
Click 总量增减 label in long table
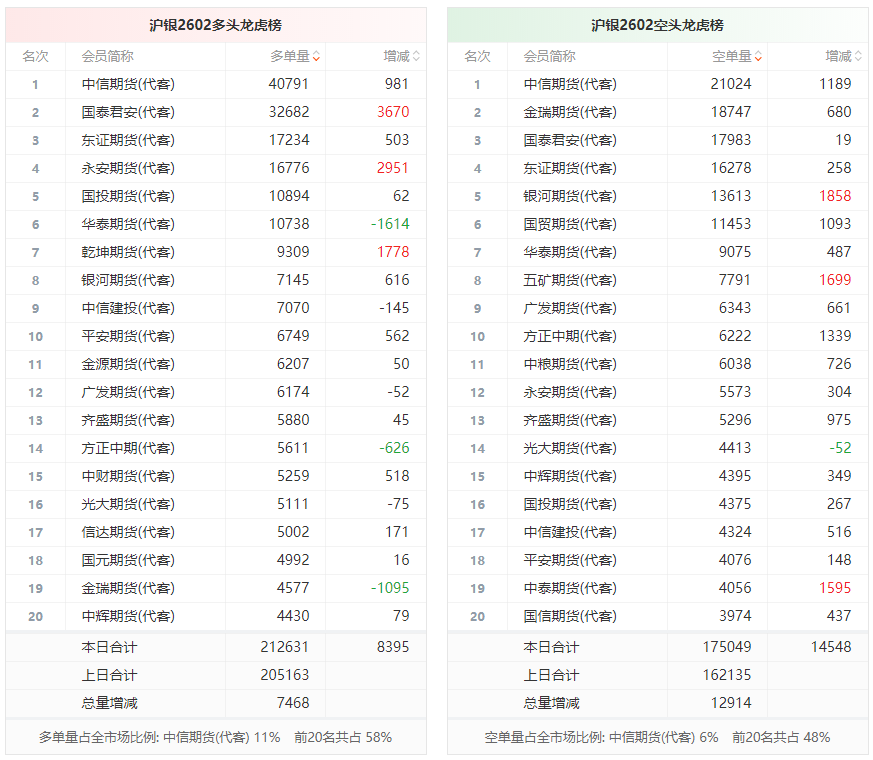tap(109, 703)
